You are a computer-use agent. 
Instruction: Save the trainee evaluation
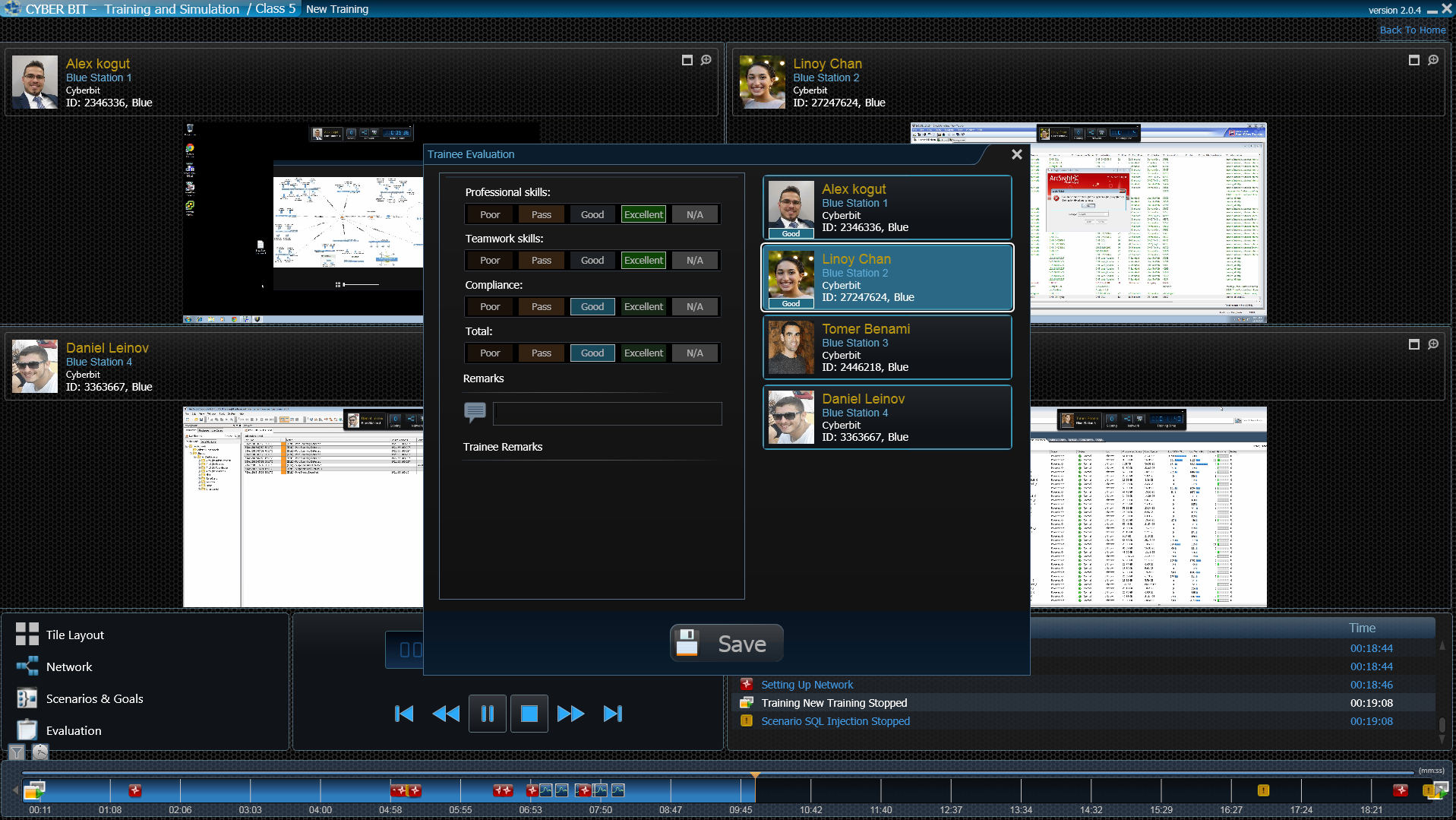click(x=726, y=644)
